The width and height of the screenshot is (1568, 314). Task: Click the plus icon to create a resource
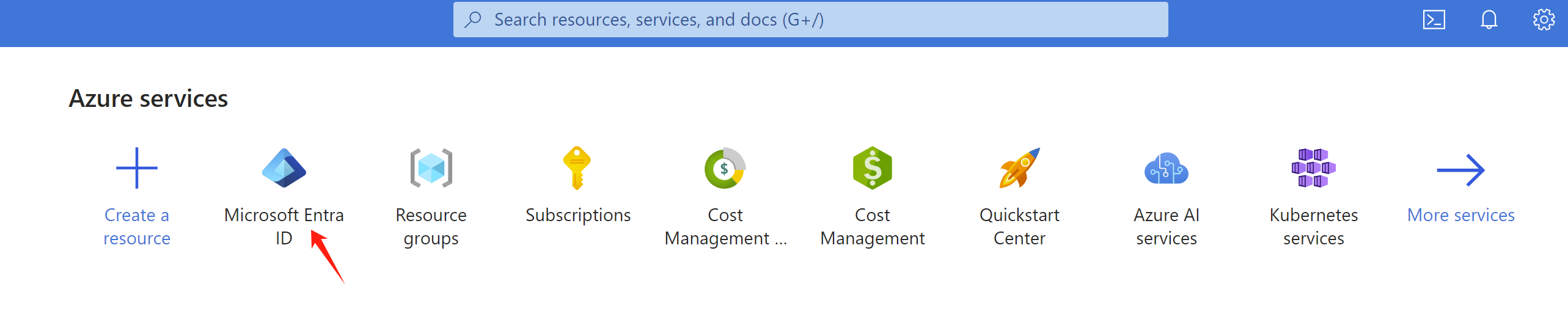tap(137, 168)
